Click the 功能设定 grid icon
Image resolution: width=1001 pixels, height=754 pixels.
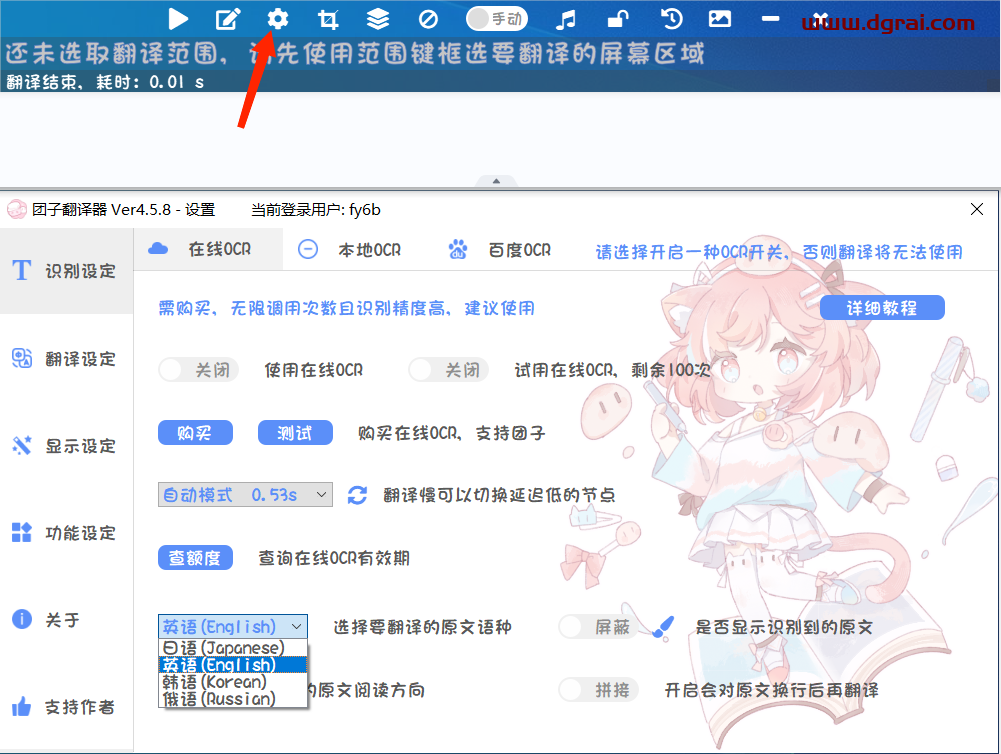[22, 532]
